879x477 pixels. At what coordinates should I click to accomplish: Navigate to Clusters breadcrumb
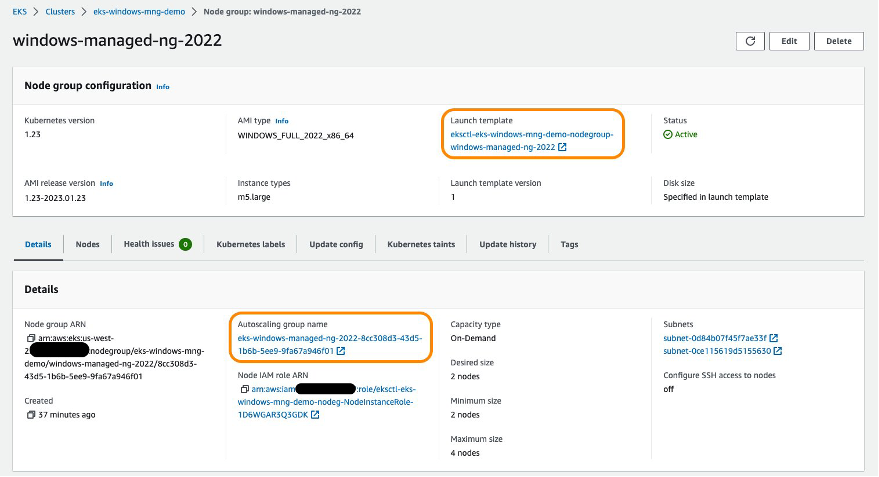[60, 12]
